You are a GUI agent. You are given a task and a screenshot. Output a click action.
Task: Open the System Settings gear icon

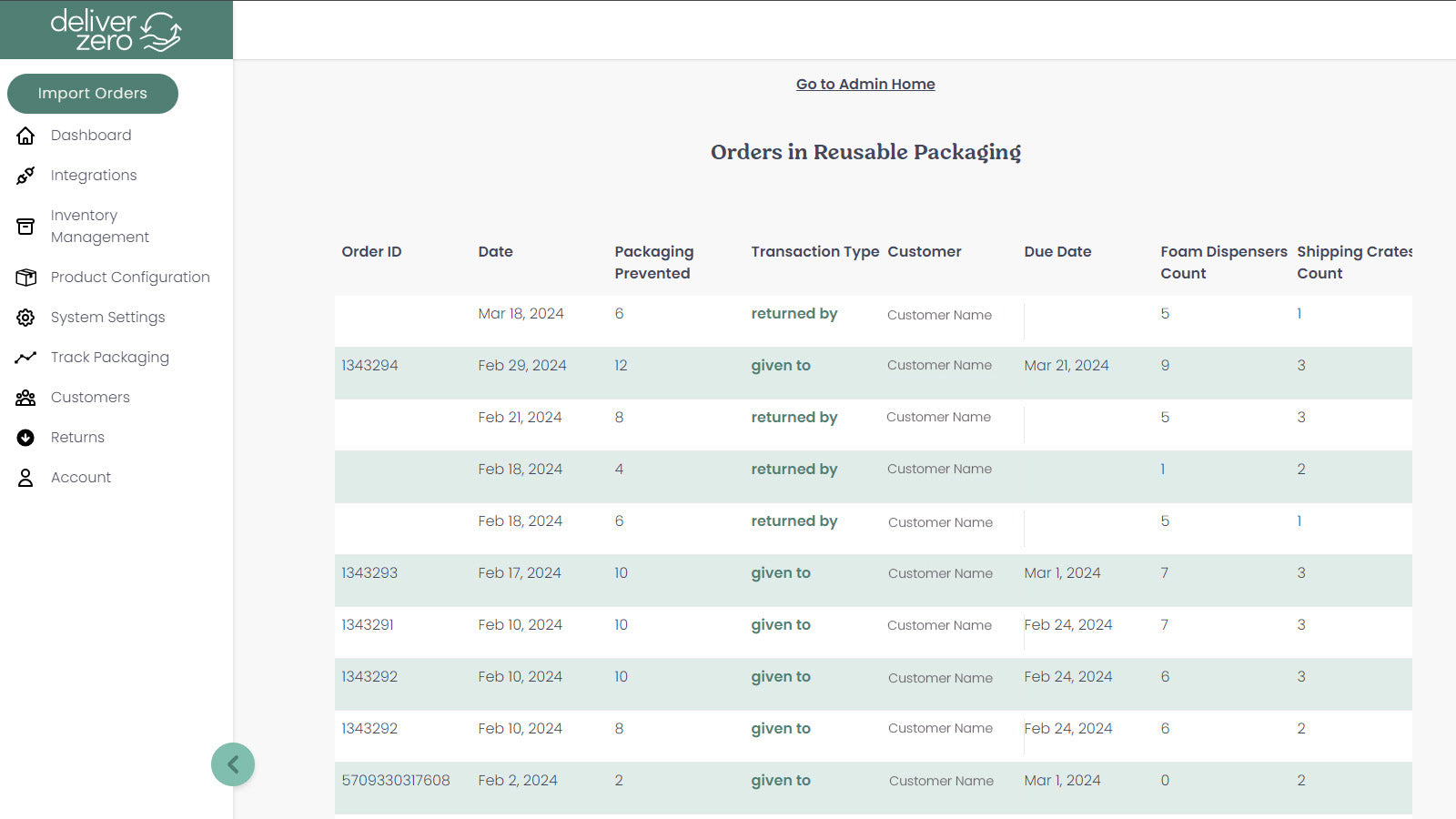coord(25,317)
